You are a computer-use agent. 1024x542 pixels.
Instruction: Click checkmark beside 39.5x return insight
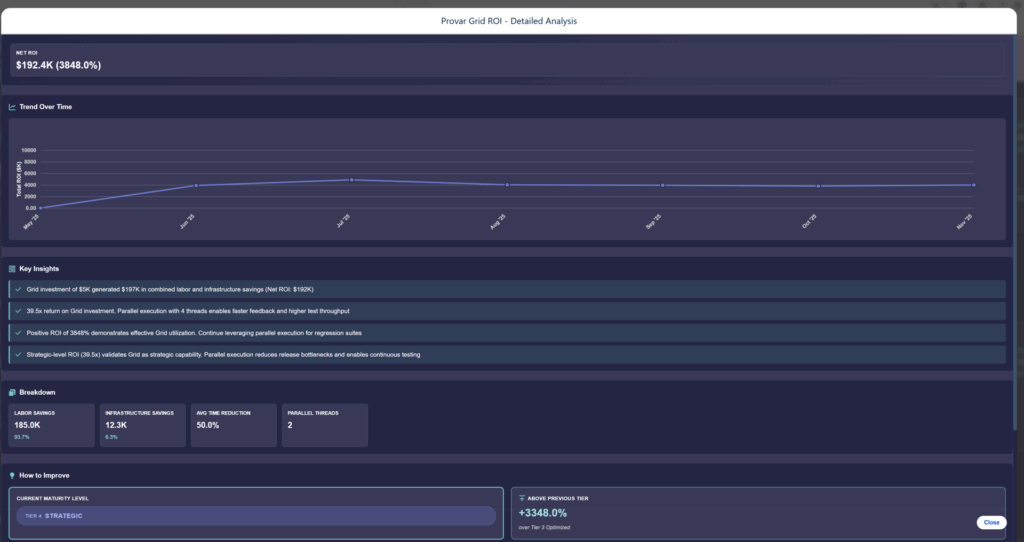tap(18, 311)
